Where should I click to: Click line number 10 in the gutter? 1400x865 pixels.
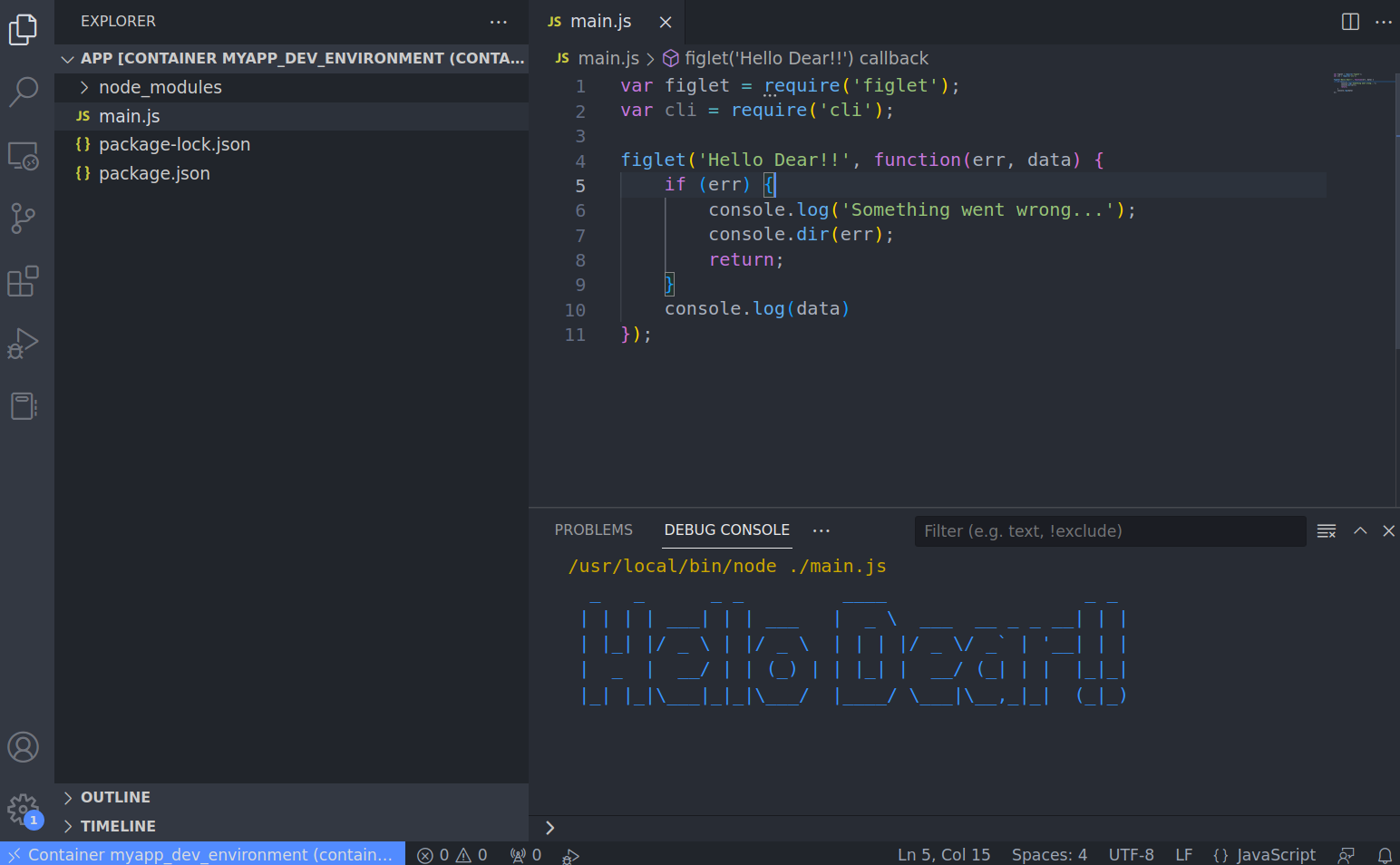[575, 310]
